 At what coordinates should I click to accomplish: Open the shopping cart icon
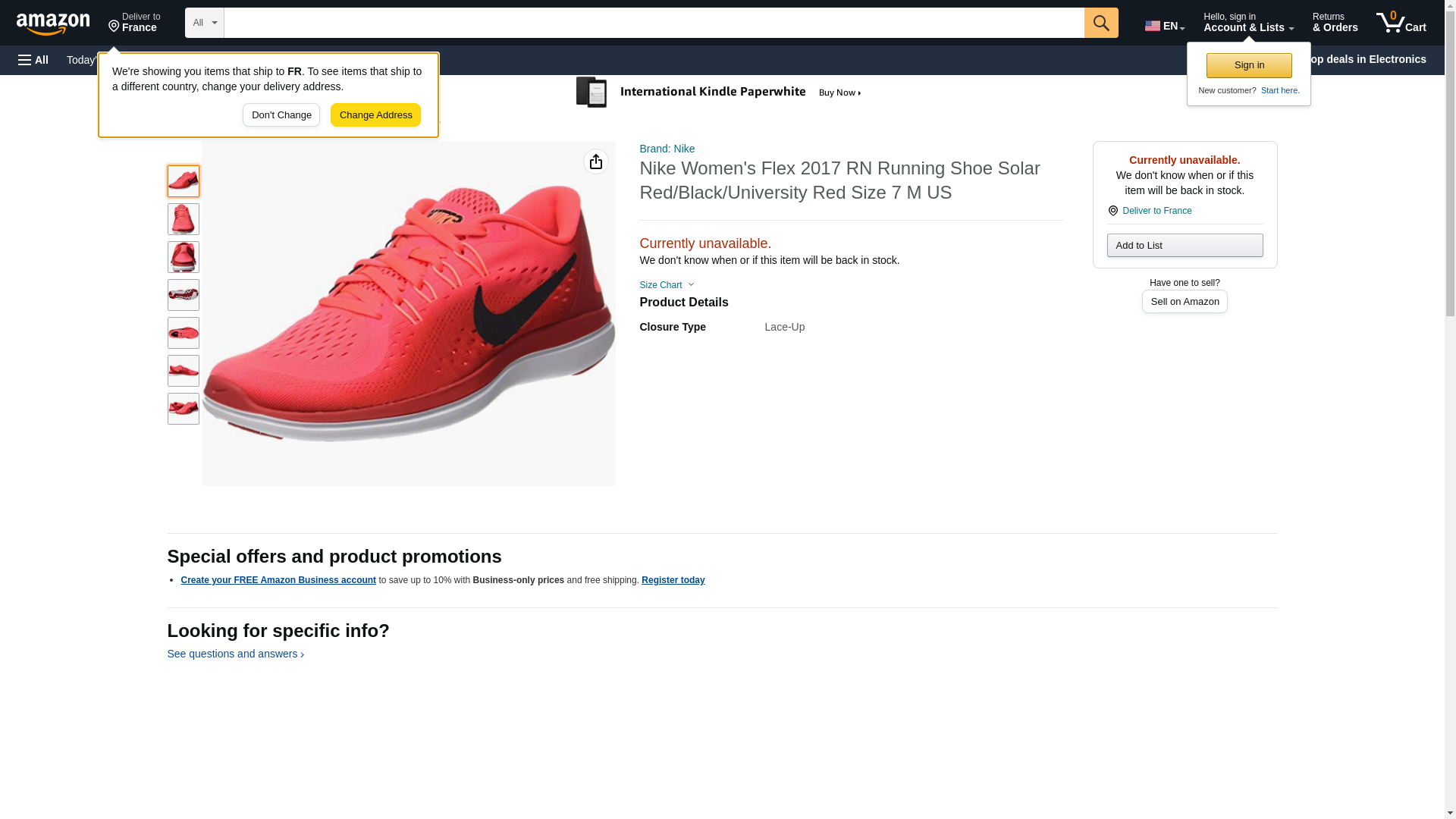pos(1400,23)
